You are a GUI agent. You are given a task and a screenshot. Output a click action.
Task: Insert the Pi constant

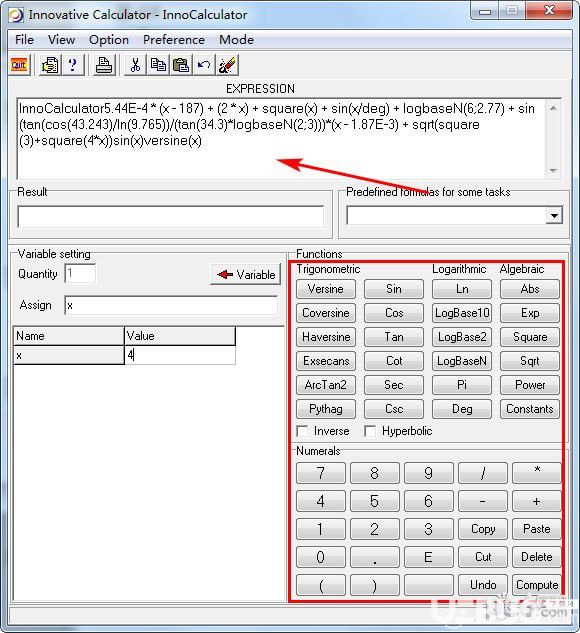(462, 385)
